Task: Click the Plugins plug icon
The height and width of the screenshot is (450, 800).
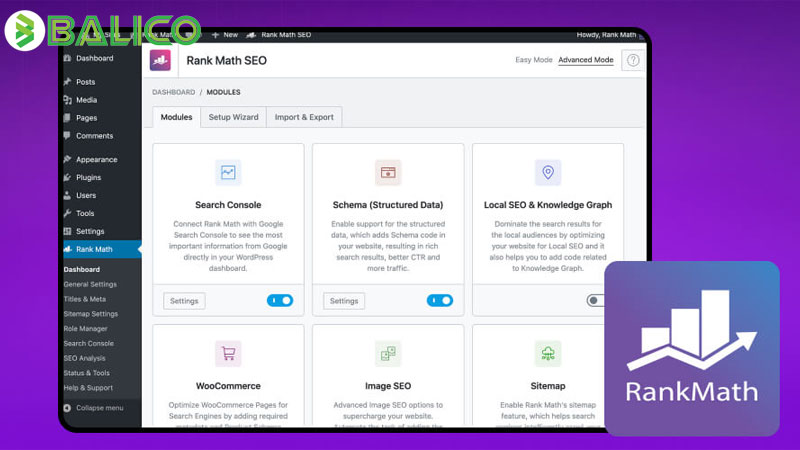Action: [67, 178]
